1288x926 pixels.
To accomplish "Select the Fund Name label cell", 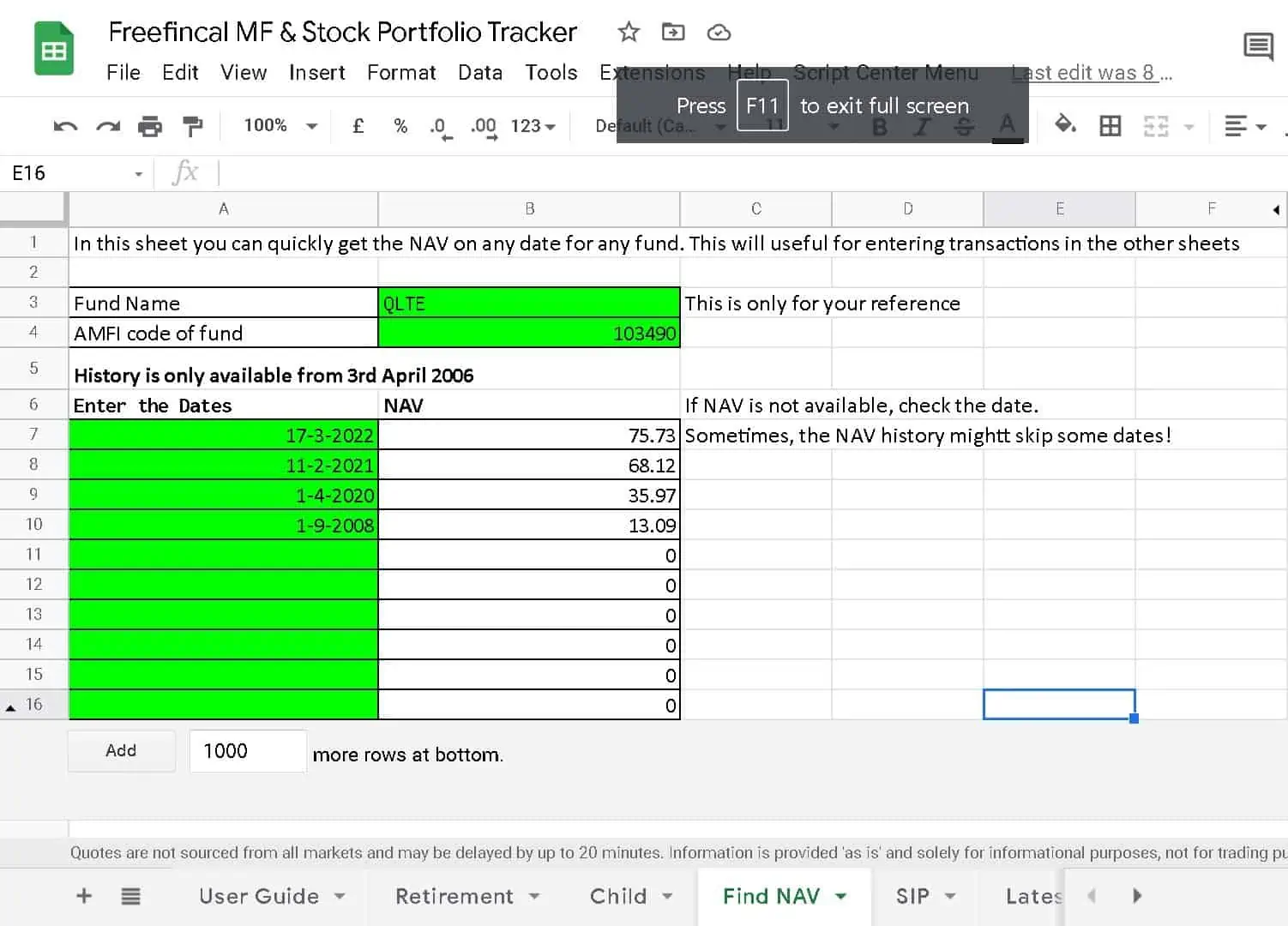I will tap(224, 303).
